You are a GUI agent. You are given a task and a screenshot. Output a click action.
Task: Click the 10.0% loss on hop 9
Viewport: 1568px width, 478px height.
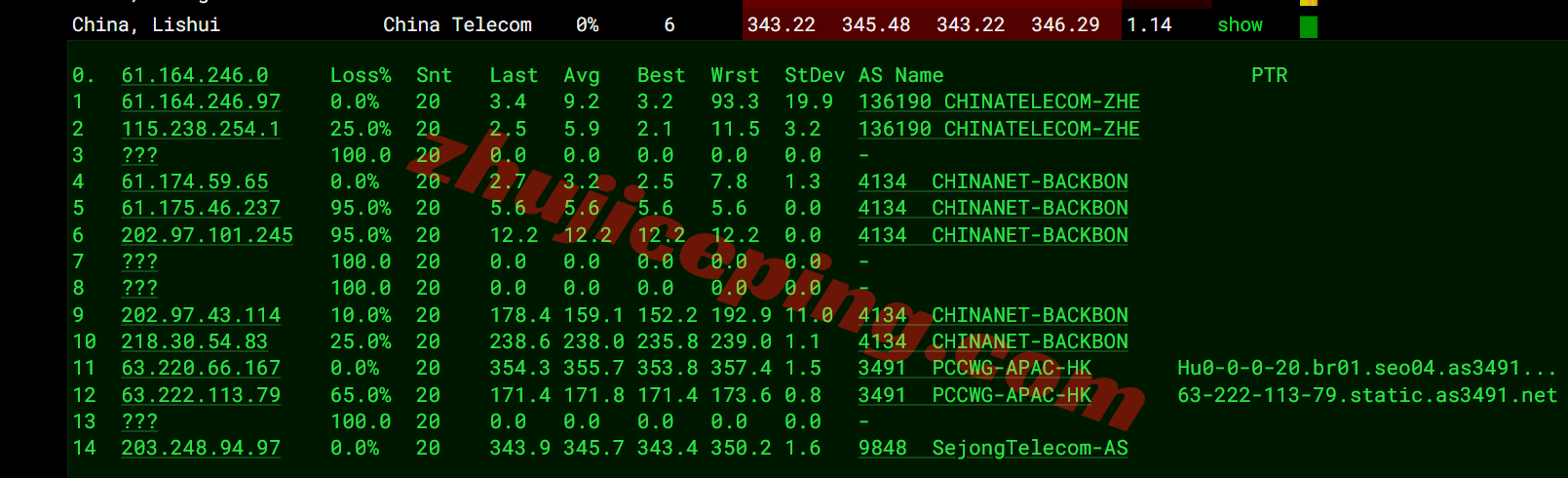361,315
